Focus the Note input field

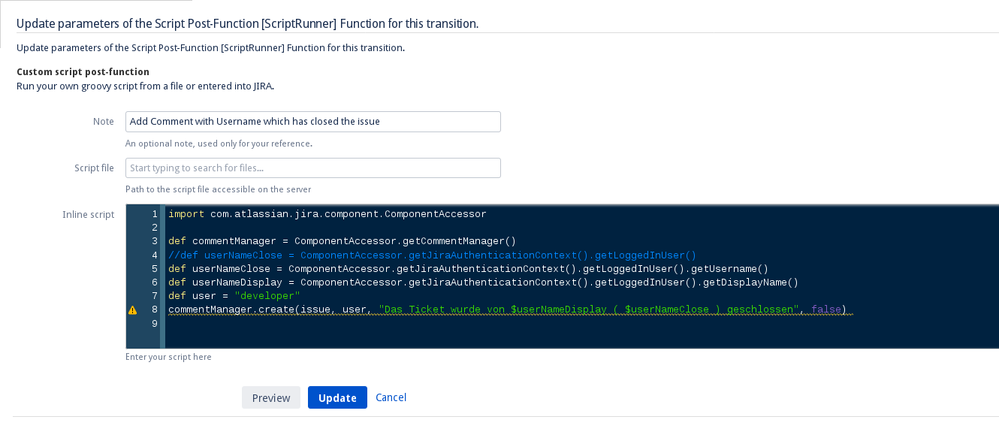click(313, 122)
